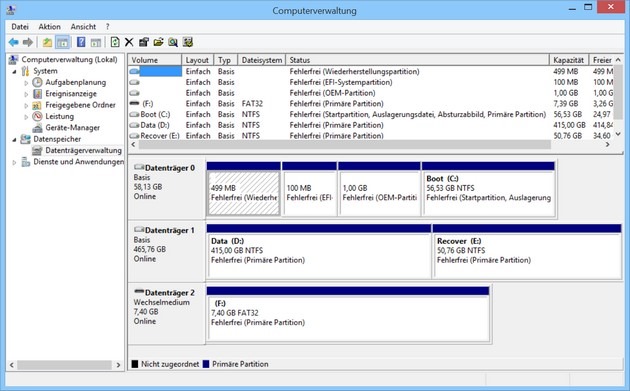Open the Datei menu
The height and width of the screenshot is (391, 630).
point(20,27)
